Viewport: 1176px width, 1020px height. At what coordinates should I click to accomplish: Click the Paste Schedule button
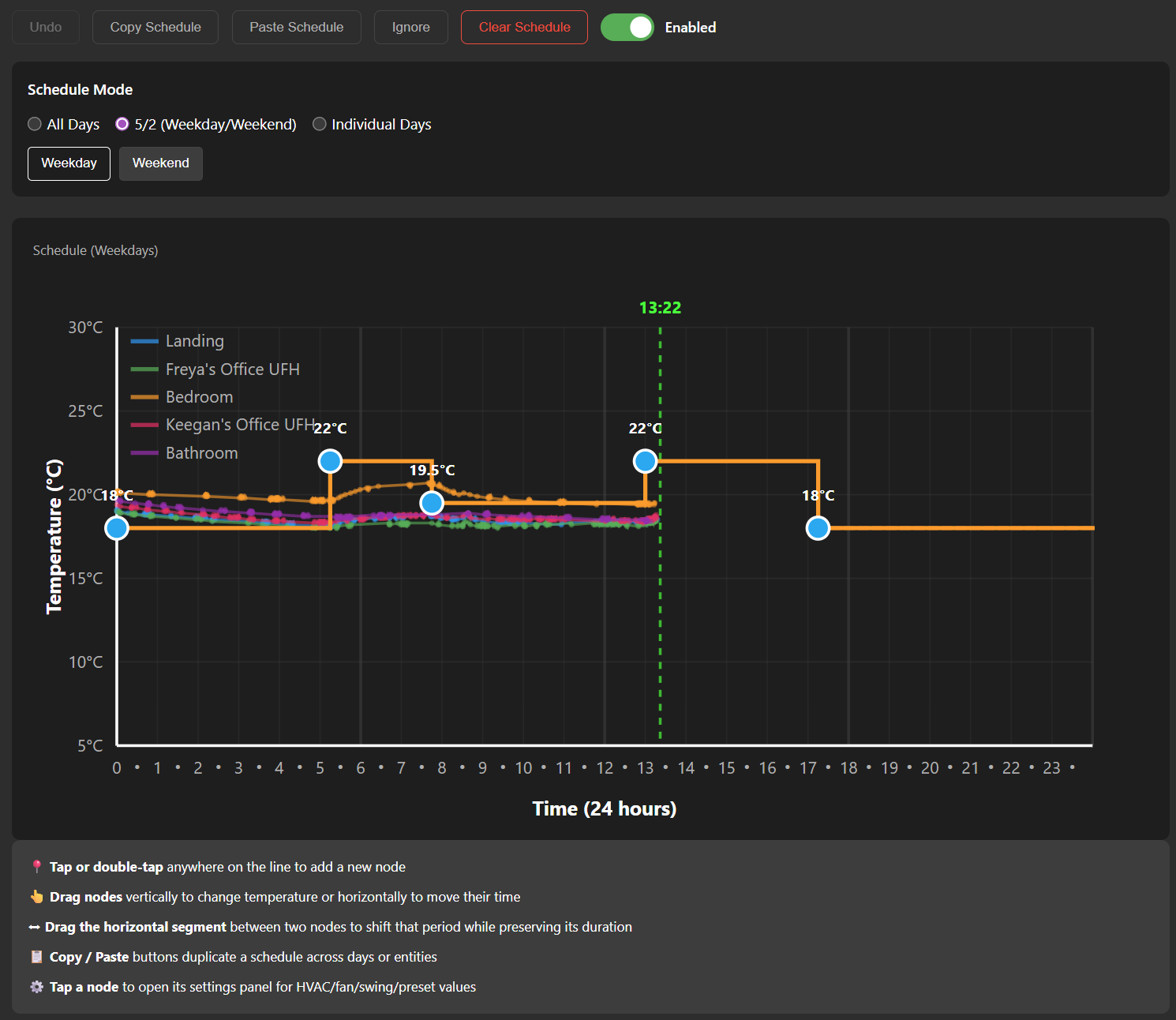(x=297, y=28)
